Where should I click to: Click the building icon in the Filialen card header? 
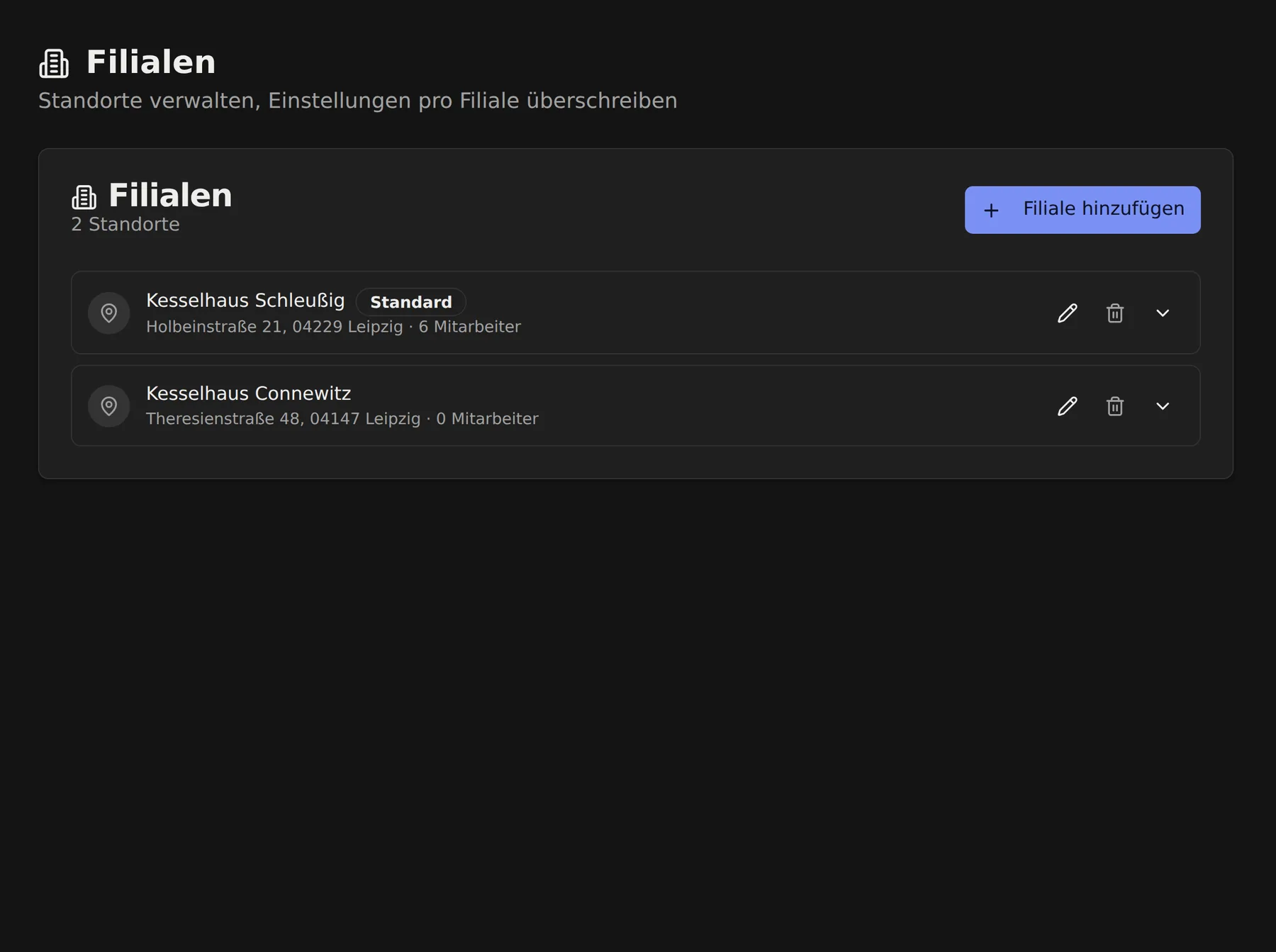tap(84, 197)
